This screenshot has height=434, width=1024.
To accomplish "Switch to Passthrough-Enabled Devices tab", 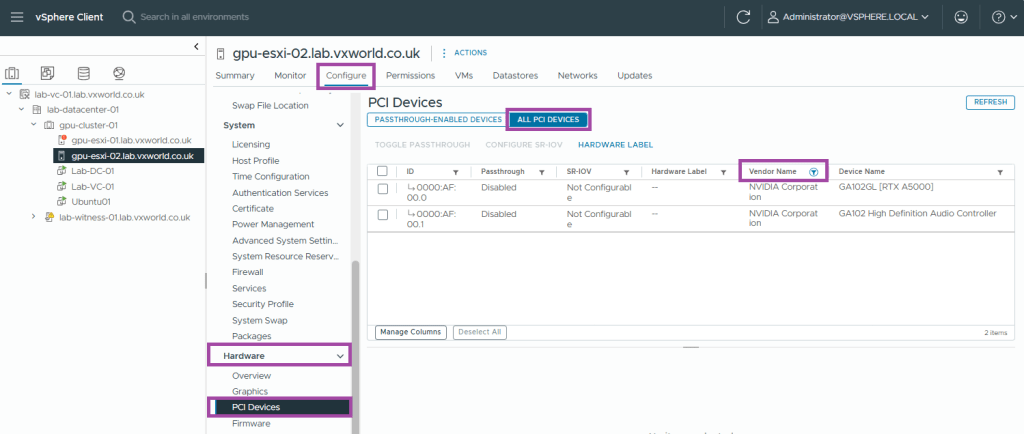I will point(437,120).
